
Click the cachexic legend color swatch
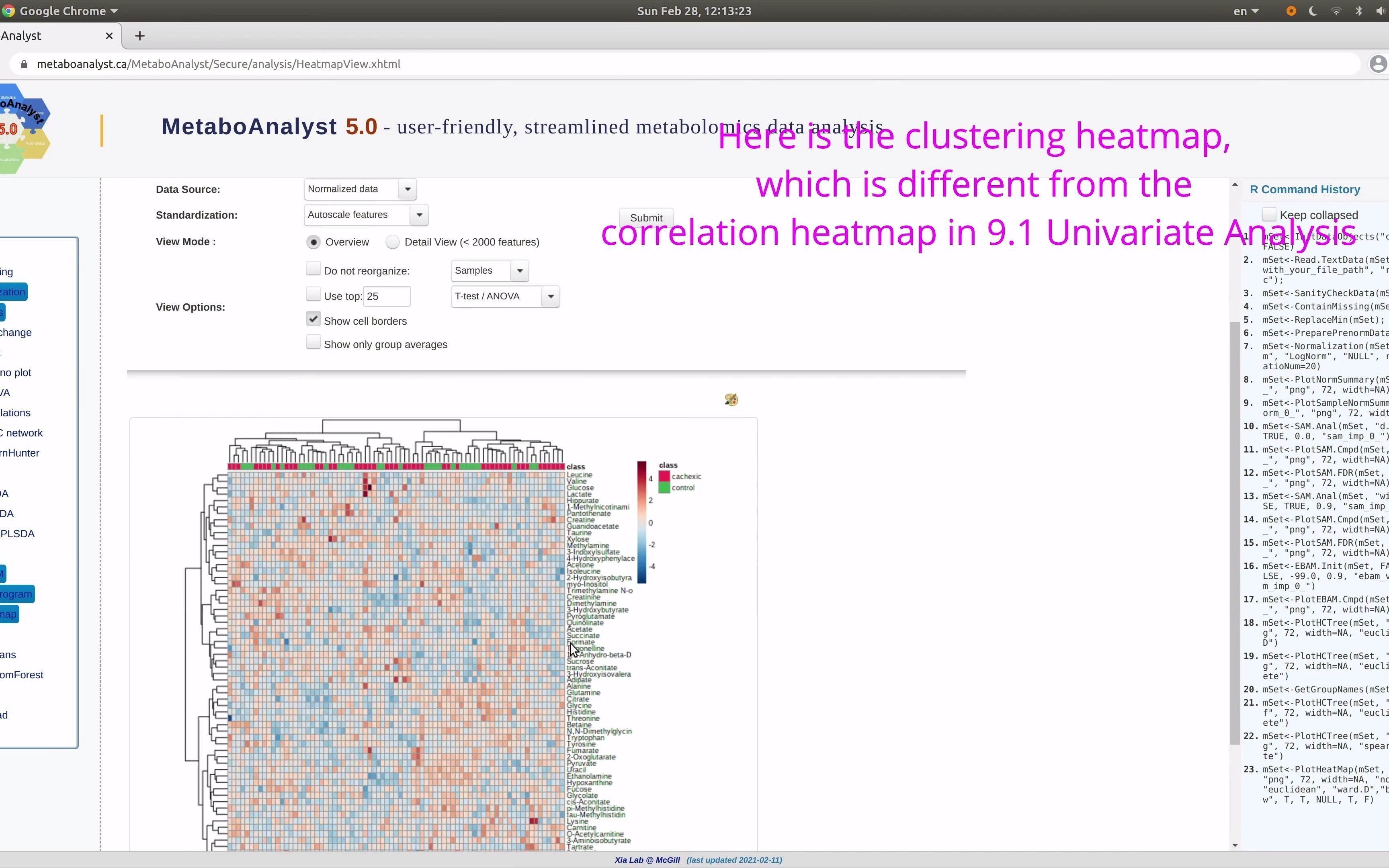pyautogui.click(x=664, y=476)
